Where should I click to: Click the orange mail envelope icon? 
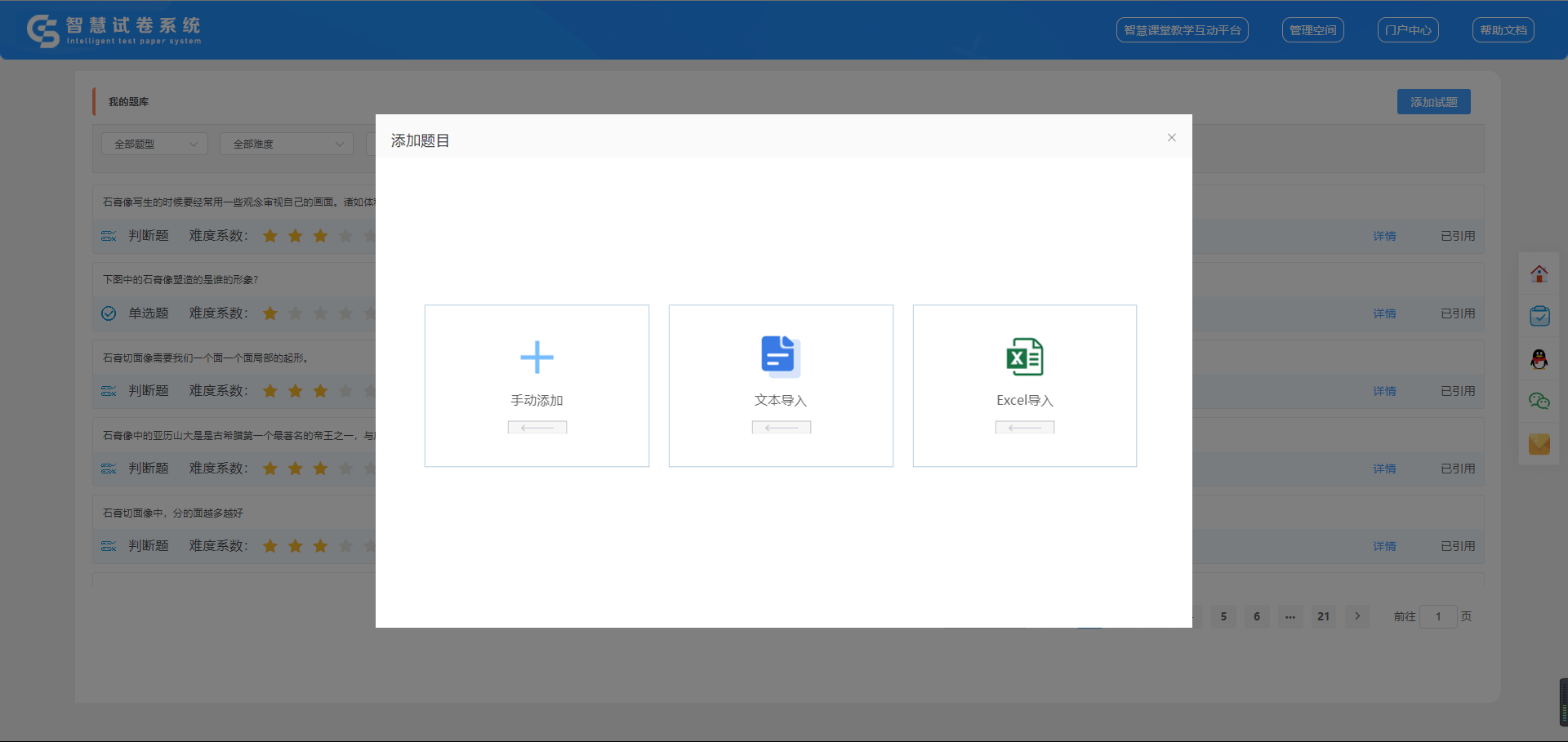point(1539,444)
